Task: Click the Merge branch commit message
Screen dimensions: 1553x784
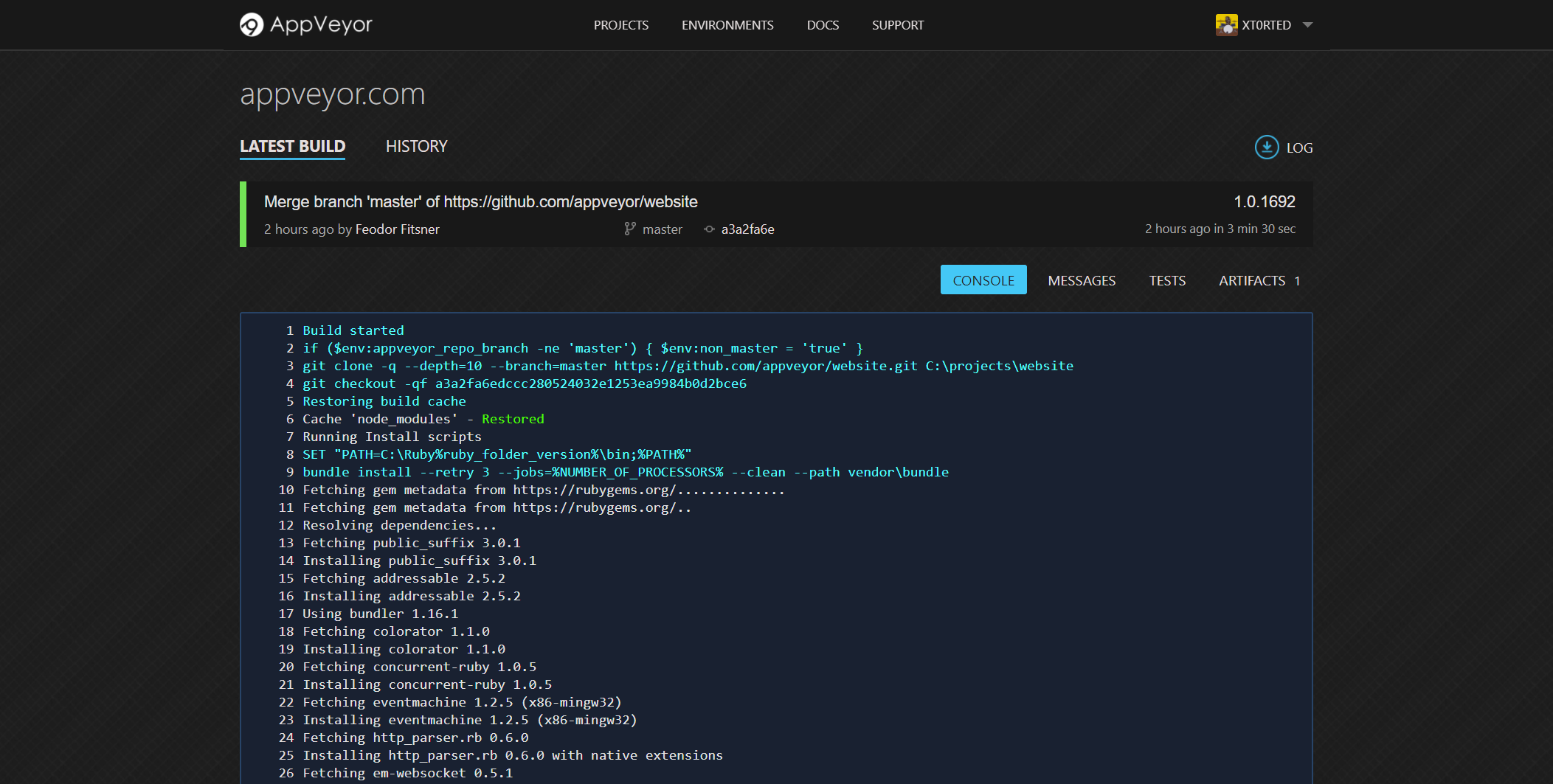Action: 481,202
